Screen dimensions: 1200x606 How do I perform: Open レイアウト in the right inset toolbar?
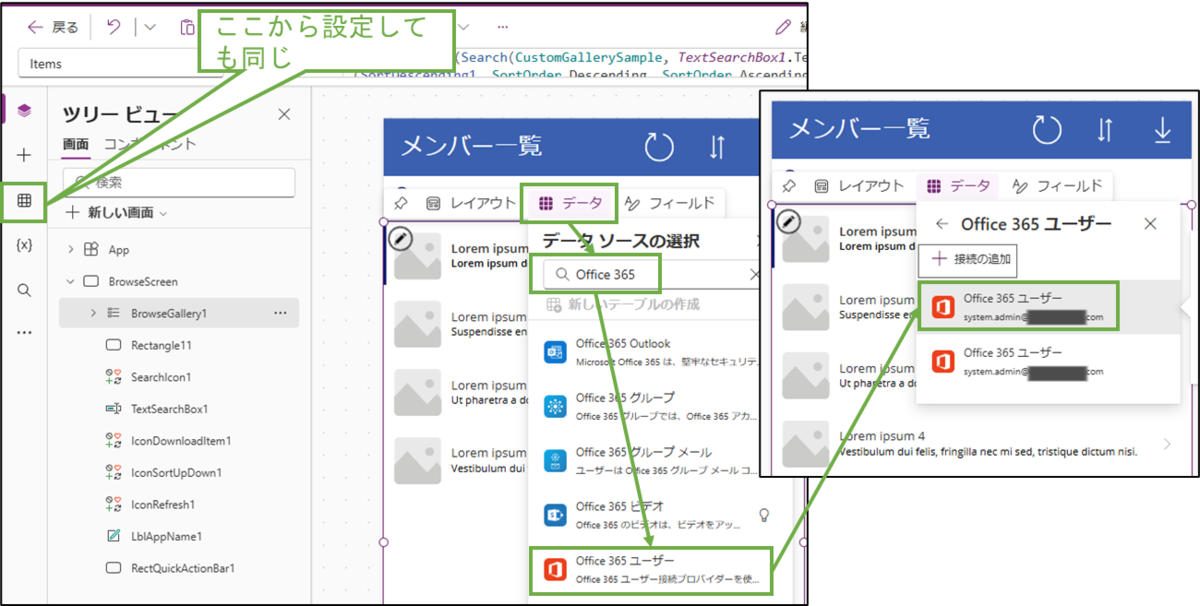(x=858, y=185)
